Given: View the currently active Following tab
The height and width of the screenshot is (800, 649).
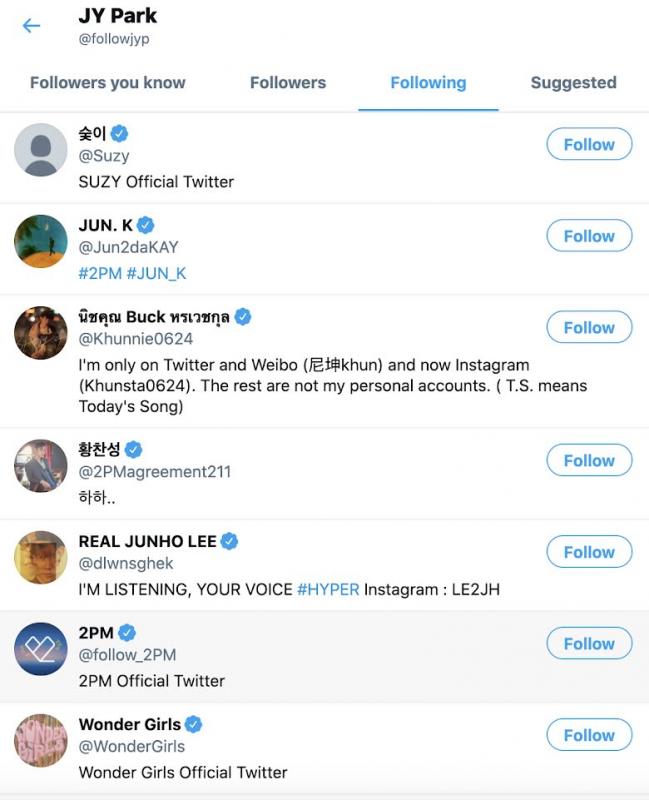Looking at the screenshot, I should pos(428,83).
